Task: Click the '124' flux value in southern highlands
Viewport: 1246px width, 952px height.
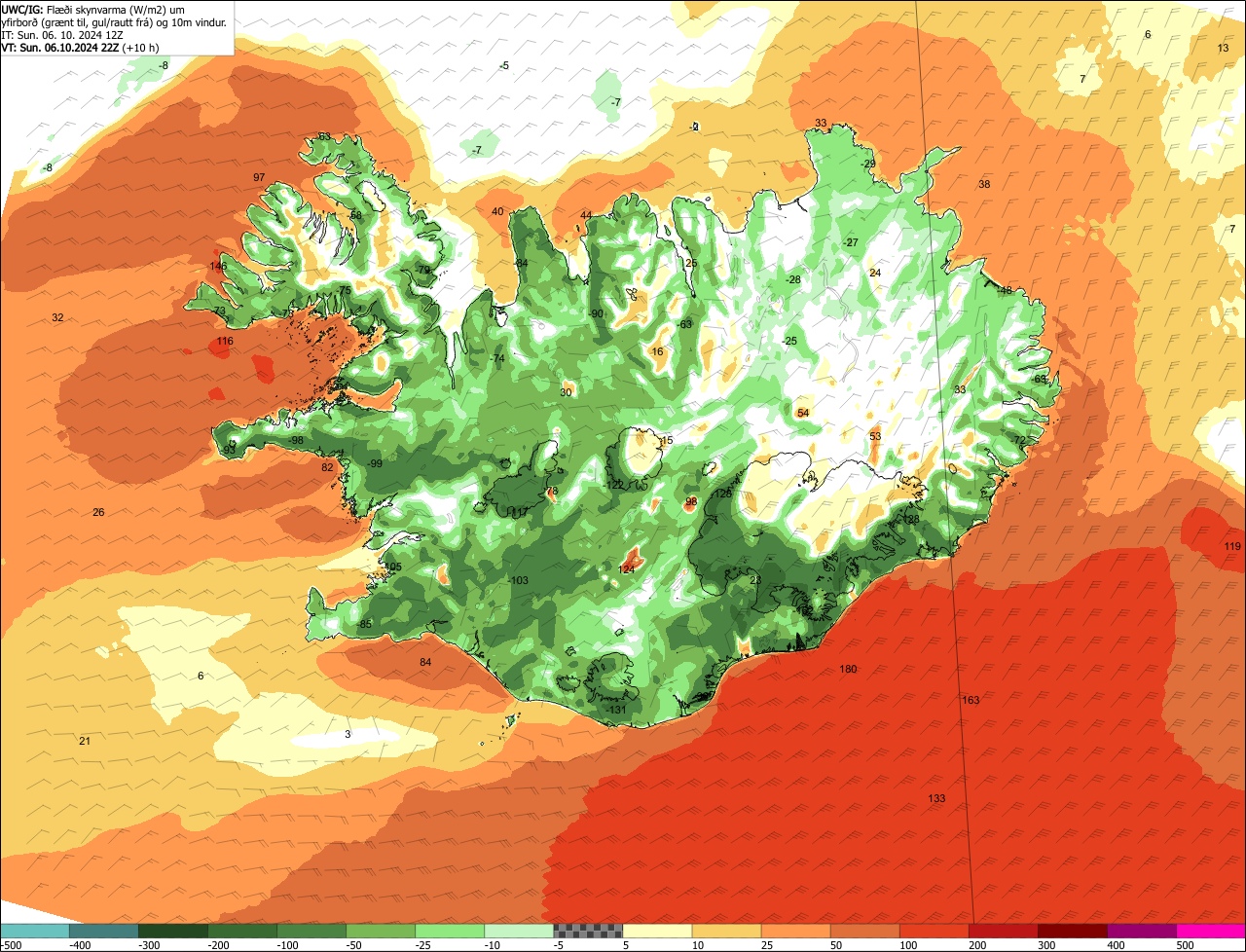Action: point(627,568)
